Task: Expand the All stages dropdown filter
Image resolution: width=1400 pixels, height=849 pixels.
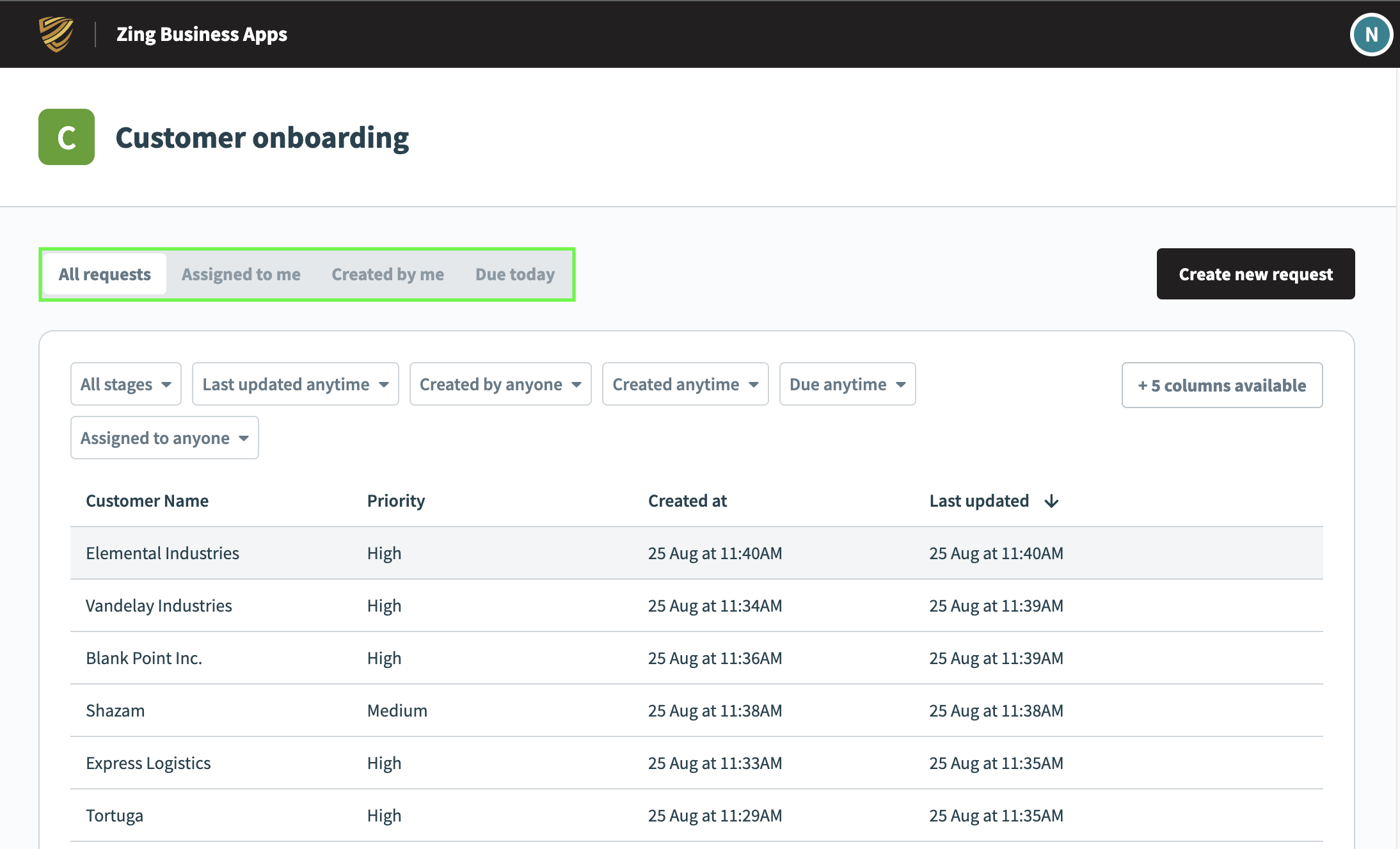Action: coord(125,383)
